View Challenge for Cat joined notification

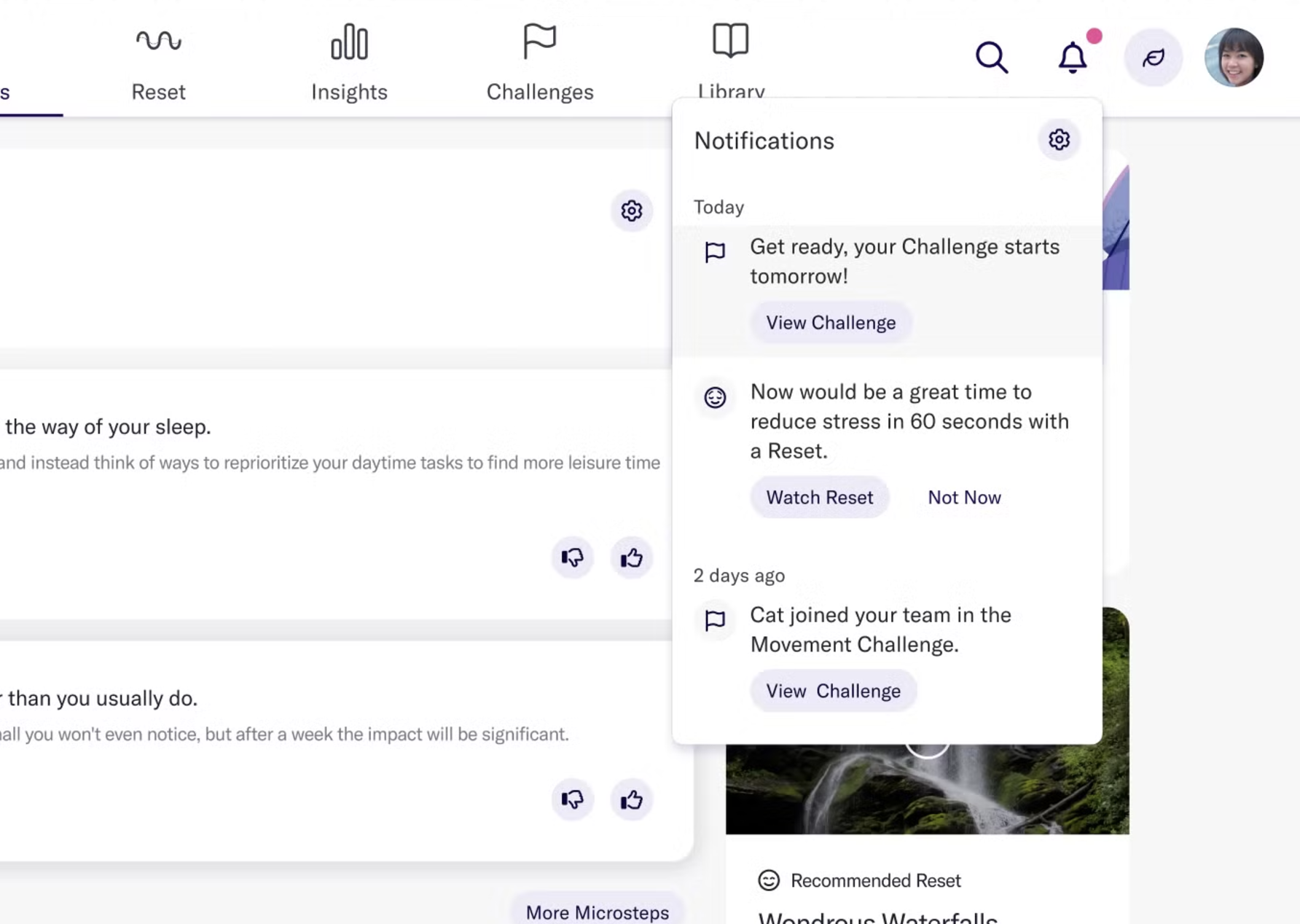(834, 691)
